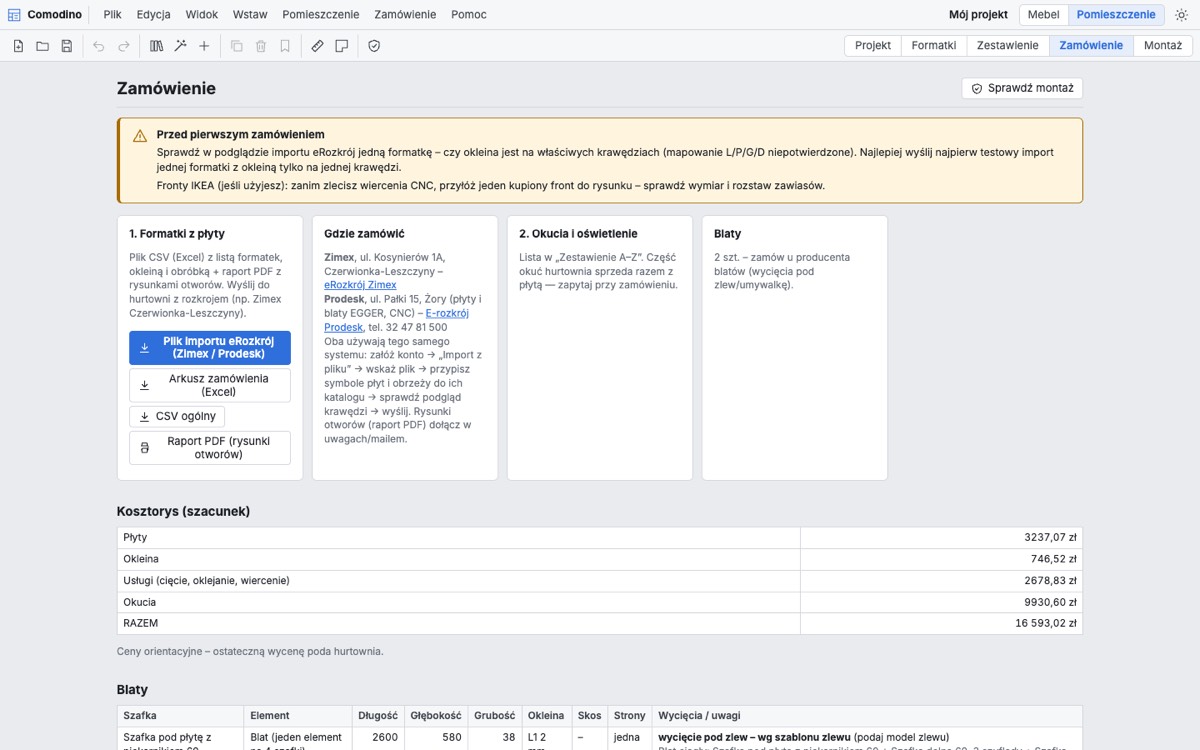Open the Pomoc menu
The width and height of the screenshot is (1200, 750).
tap(469, 15)
